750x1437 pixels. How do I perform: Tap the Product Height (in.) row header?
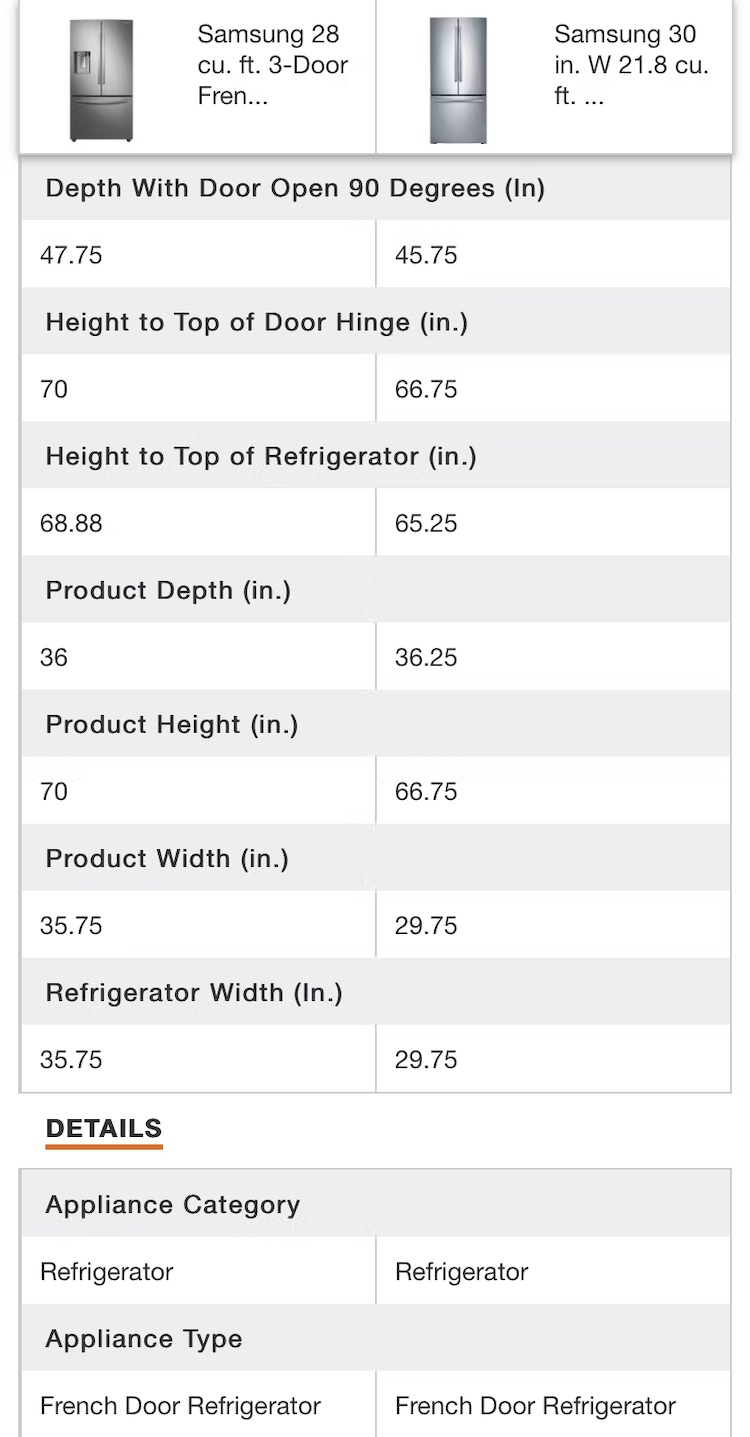[172, 725]
